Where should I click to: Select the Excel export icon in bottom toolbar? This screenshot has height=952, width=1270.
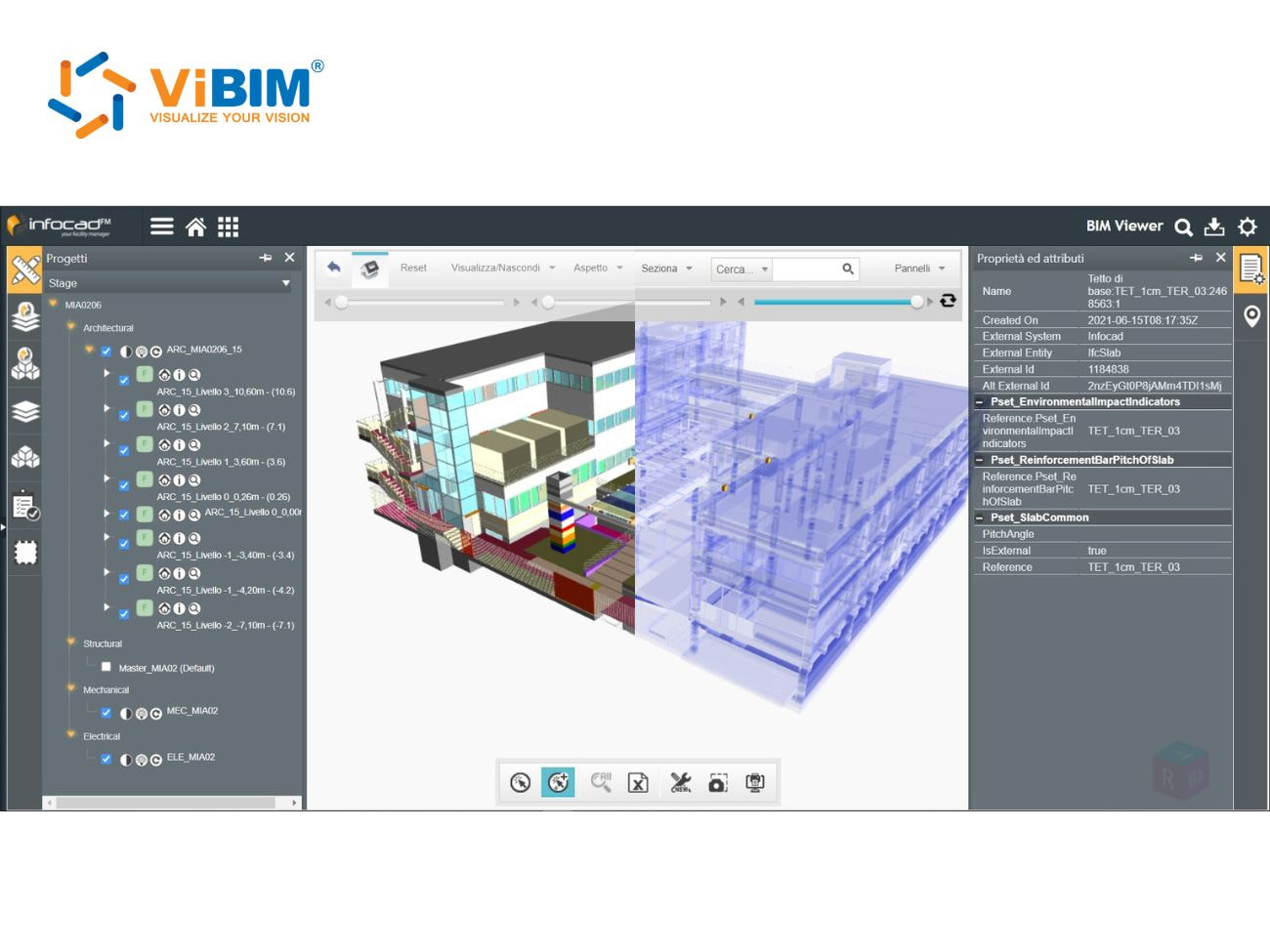[638, 781]
